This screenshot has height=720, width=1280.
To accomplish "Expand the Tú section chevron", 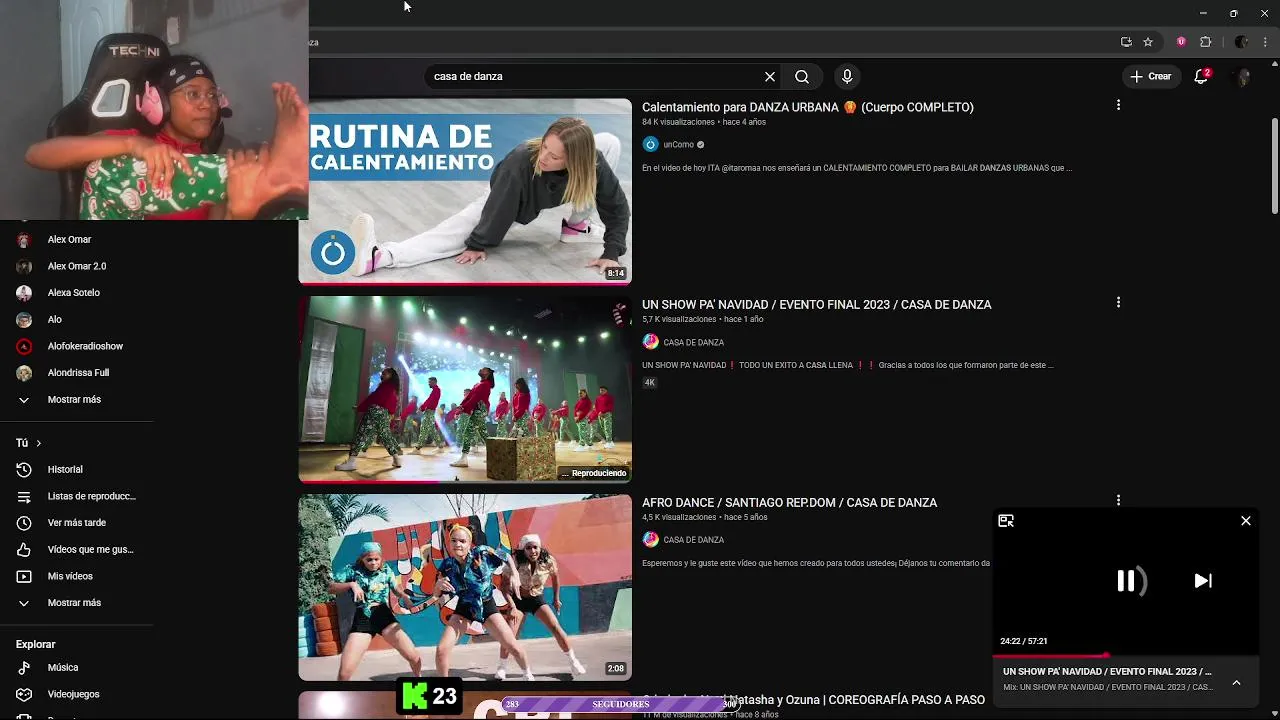I will pos(38,443).
